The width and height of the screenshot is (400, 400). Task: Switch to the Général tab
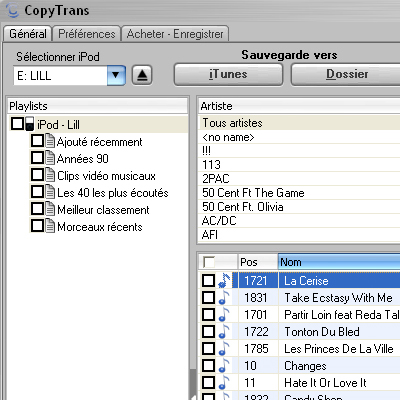28,34
